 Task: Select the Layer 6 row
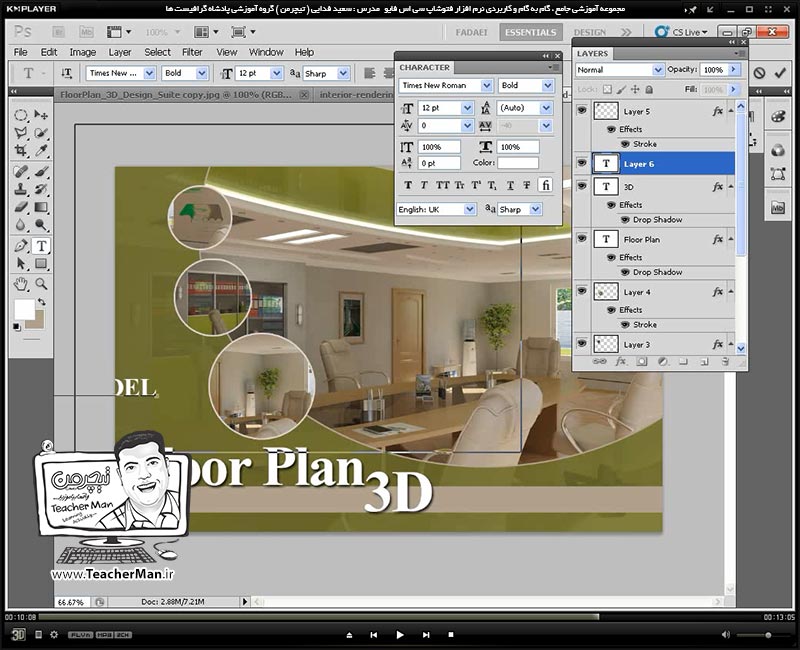pos(663,164)
